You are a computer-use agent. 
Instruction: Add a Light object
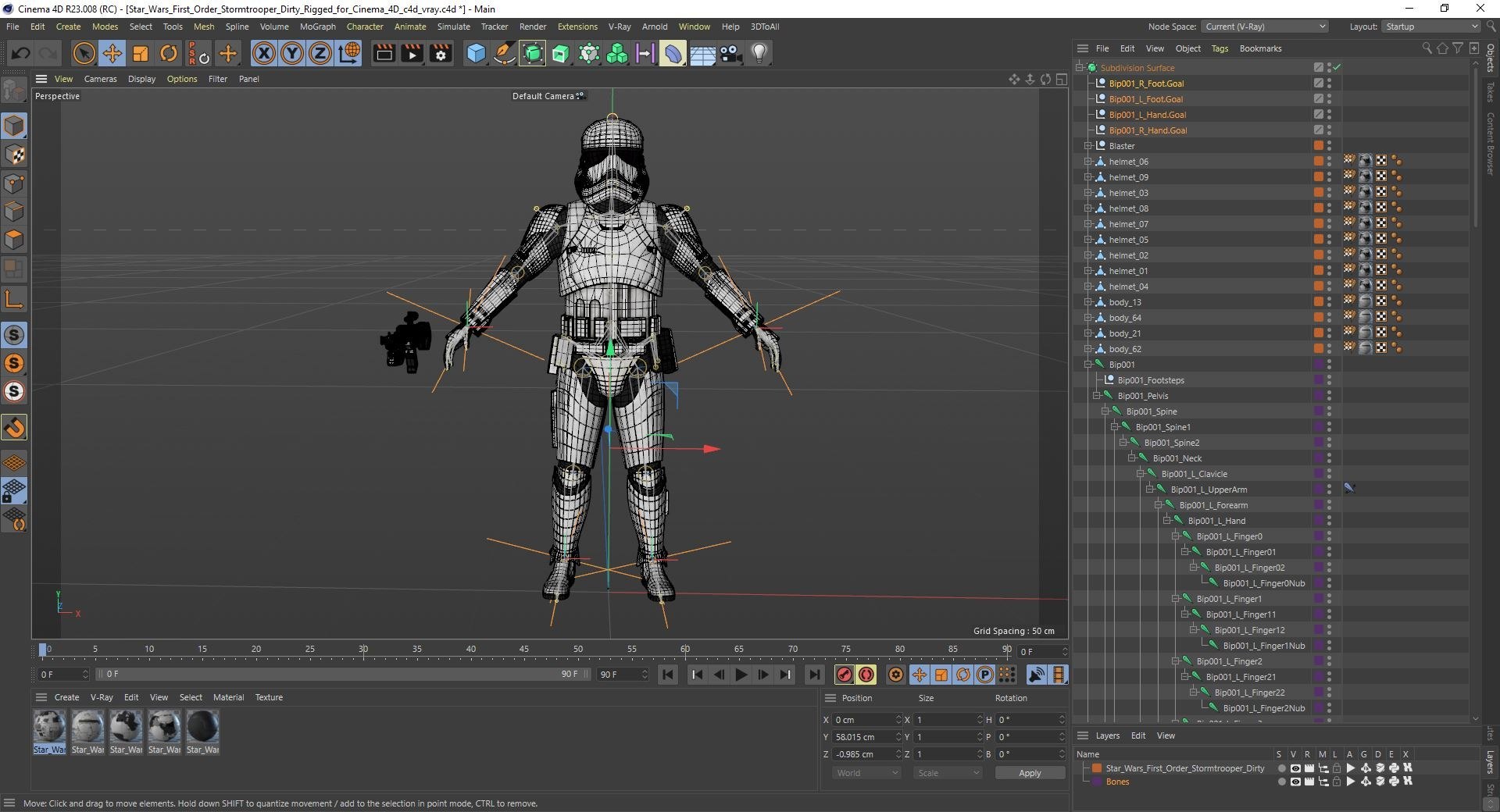point(759,53)
